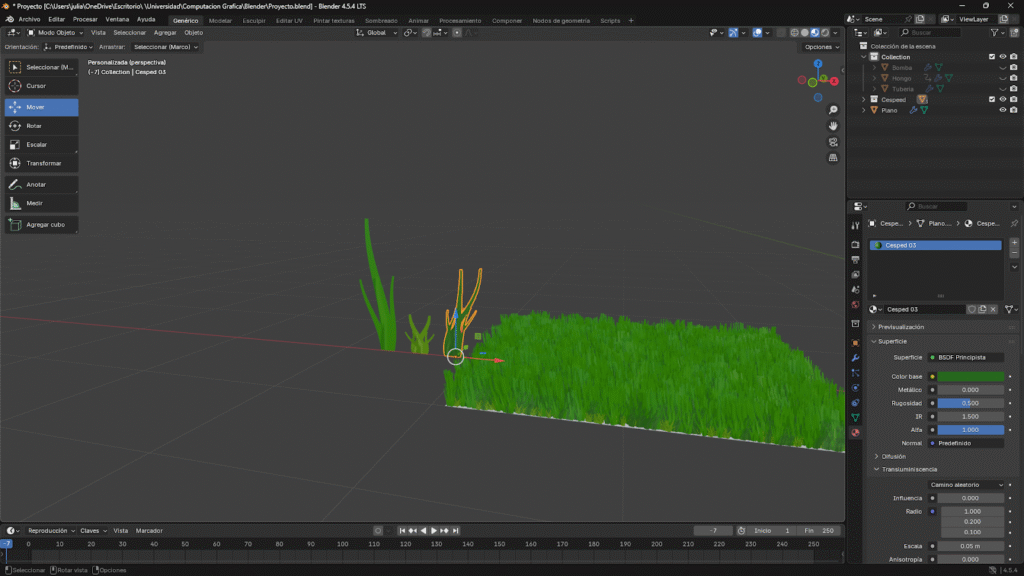This screenshot has height=576, width=1024.
Task: Click the Opciones button in viewport header
Action: 820,47
